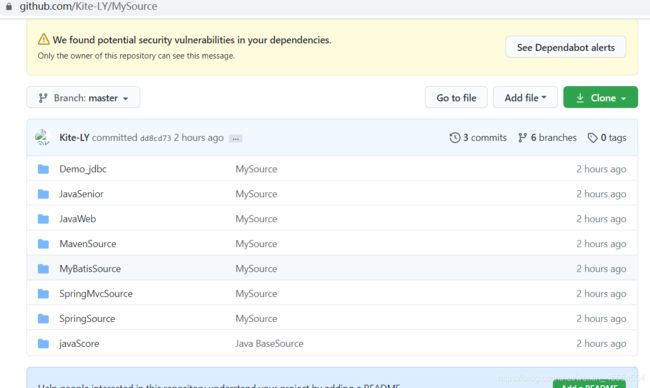Open MySource commit message for Demo_jdbc
650x388 pixels.
coord(256,169)
